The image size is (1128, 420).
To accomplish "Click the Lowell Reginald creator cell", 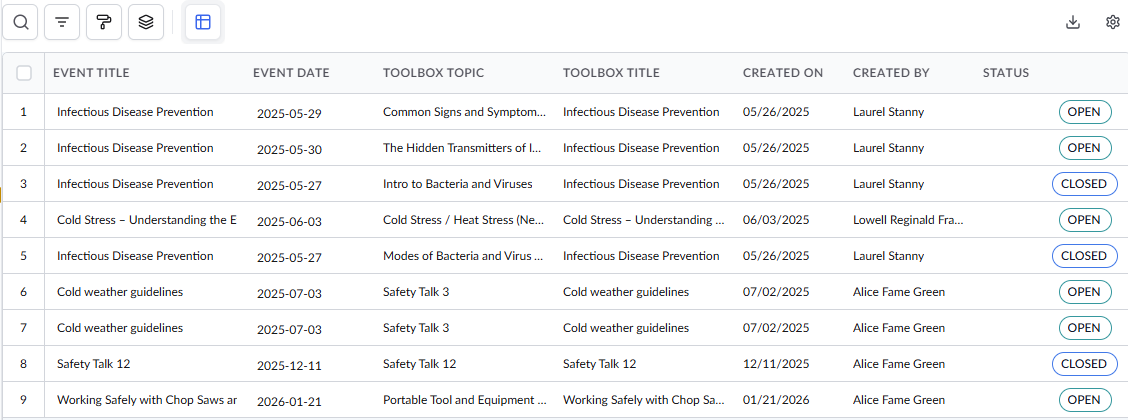I will click(x=907, y=220).
